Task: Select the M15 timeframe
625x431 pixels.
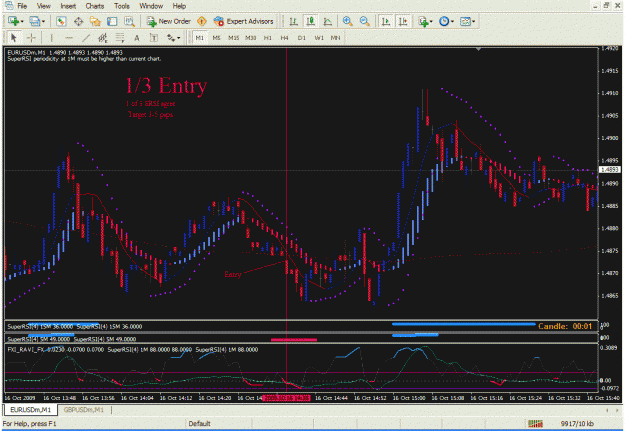Action: (233, 38)
